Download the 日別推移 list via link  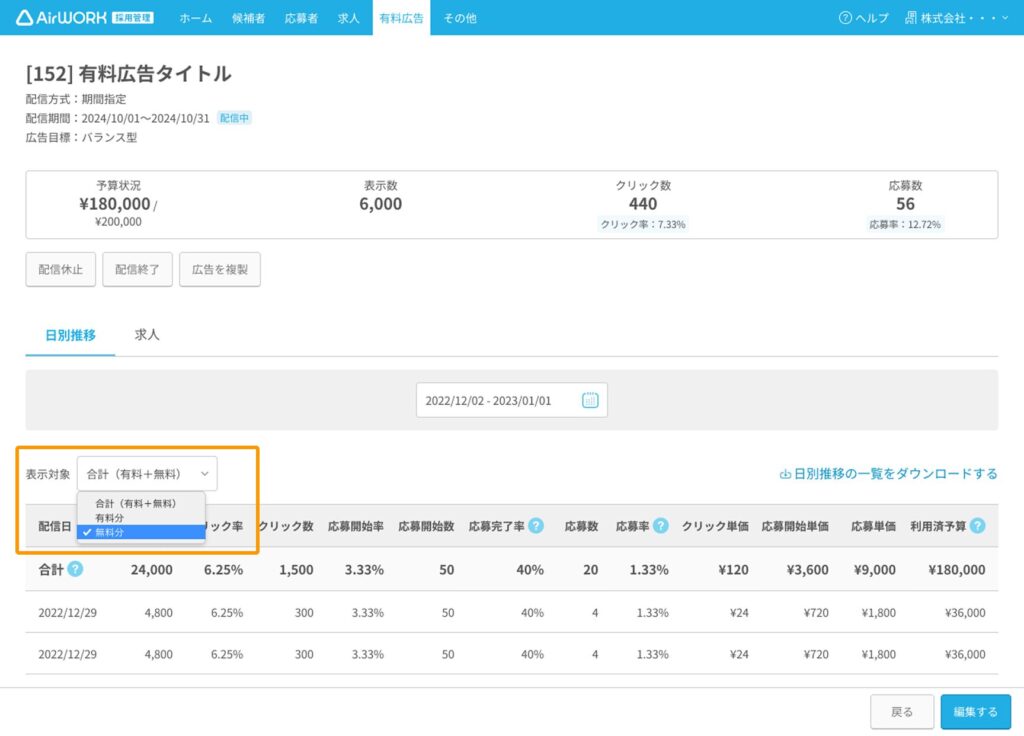[888, 474]
